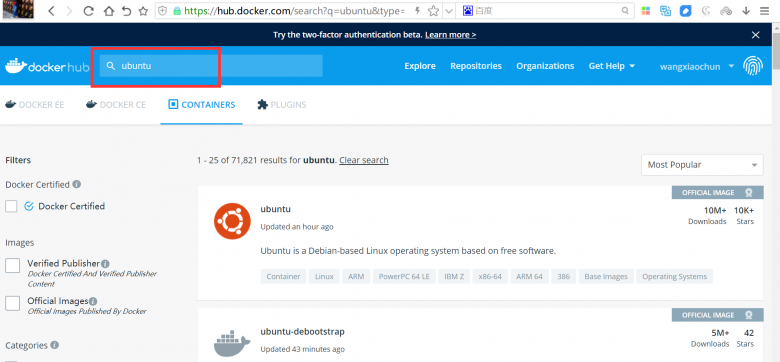Open the 'ubuntu' official image result title
Viewport: 780px width, 362px height.
(x=276, y=209)
